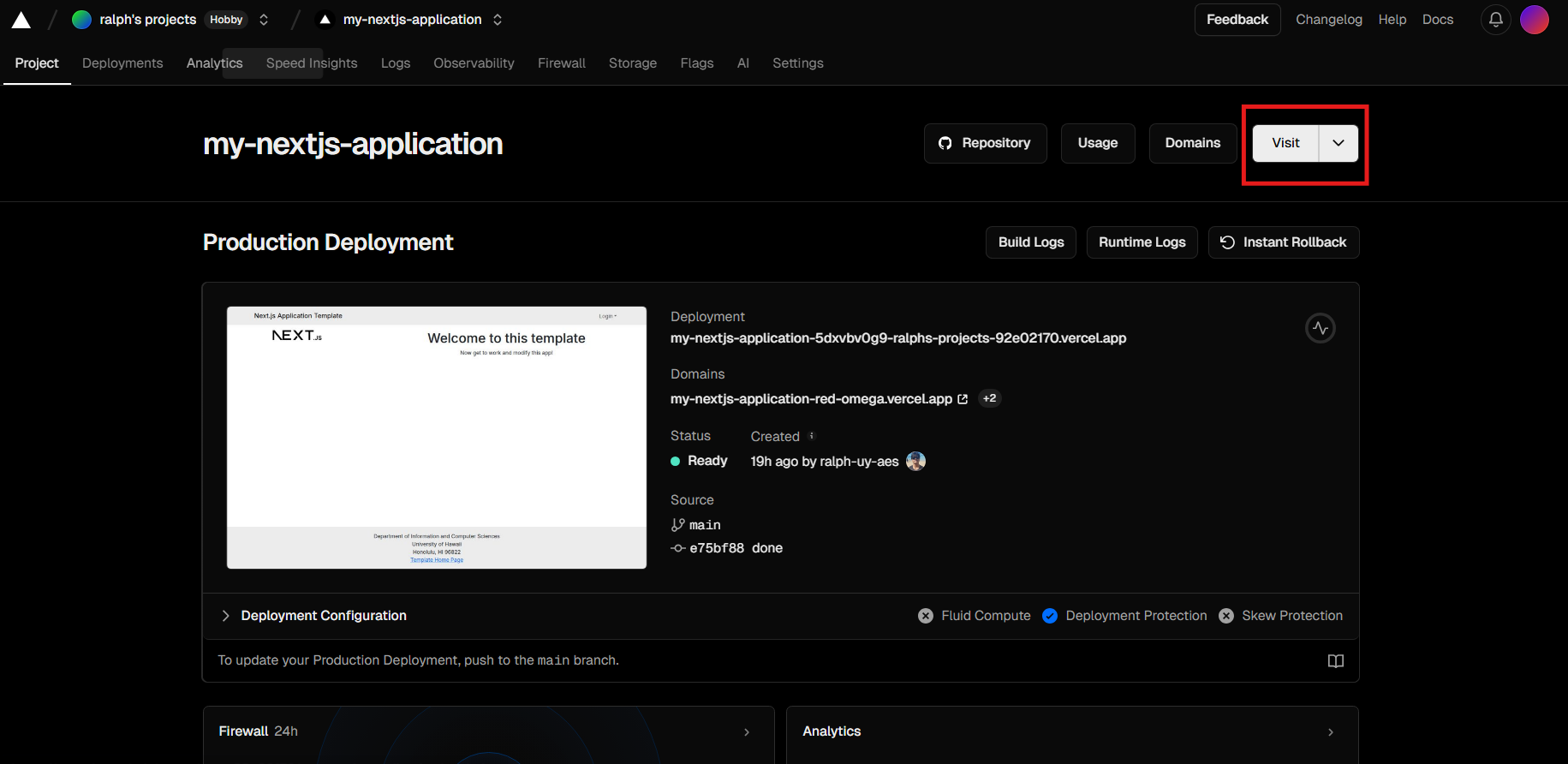
Task: Open the user avatar menu
Action: pyautogui.click(x=1534, y=20)
